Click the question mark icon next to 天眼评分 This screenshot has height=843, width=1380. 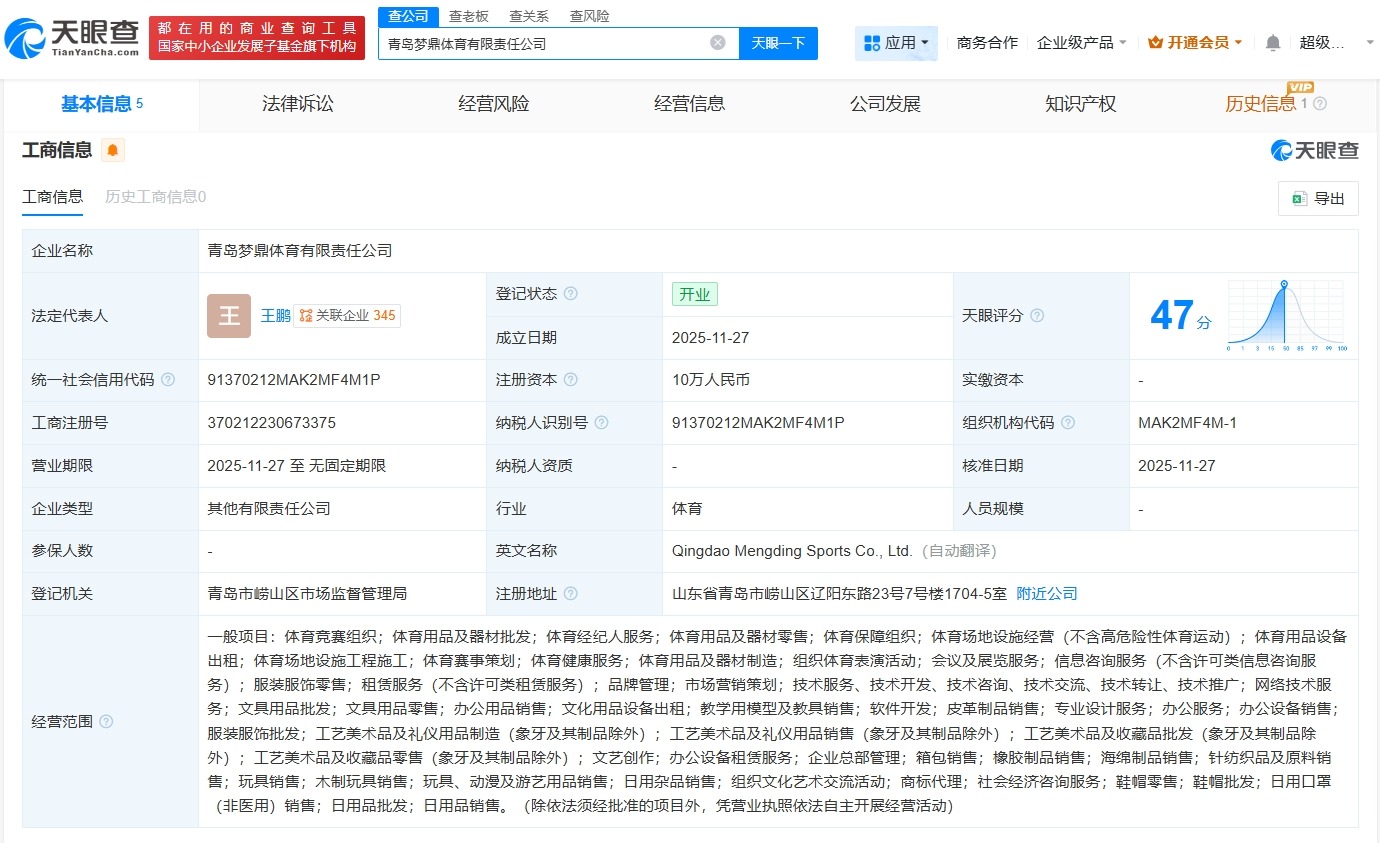1035,315
